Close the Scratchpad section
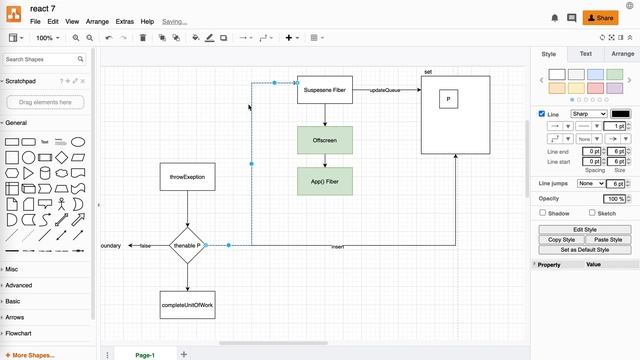The height and width of the screenshot is (360, 640). point(83,81)
